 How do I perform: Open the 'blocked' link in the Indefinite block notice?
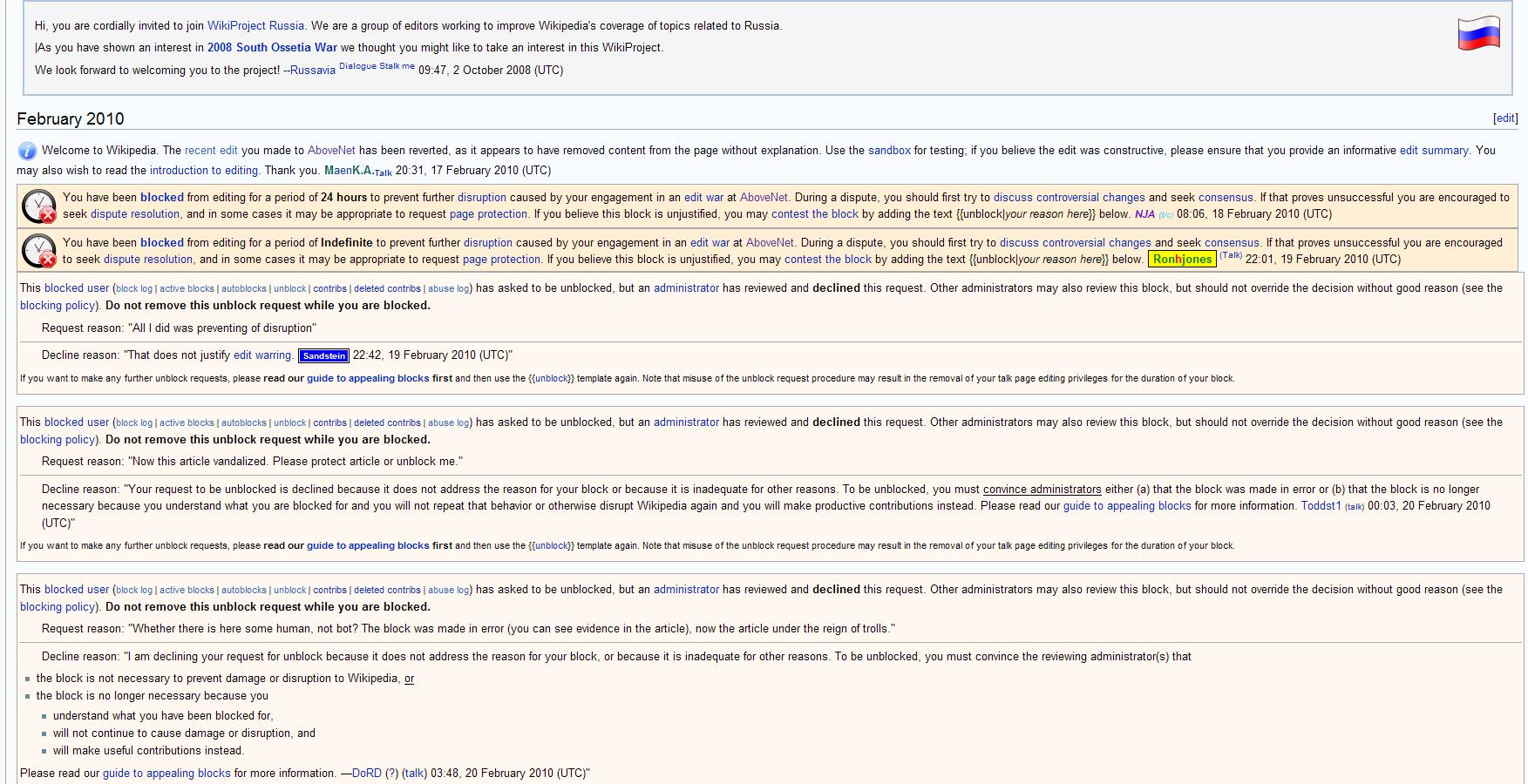162,243
